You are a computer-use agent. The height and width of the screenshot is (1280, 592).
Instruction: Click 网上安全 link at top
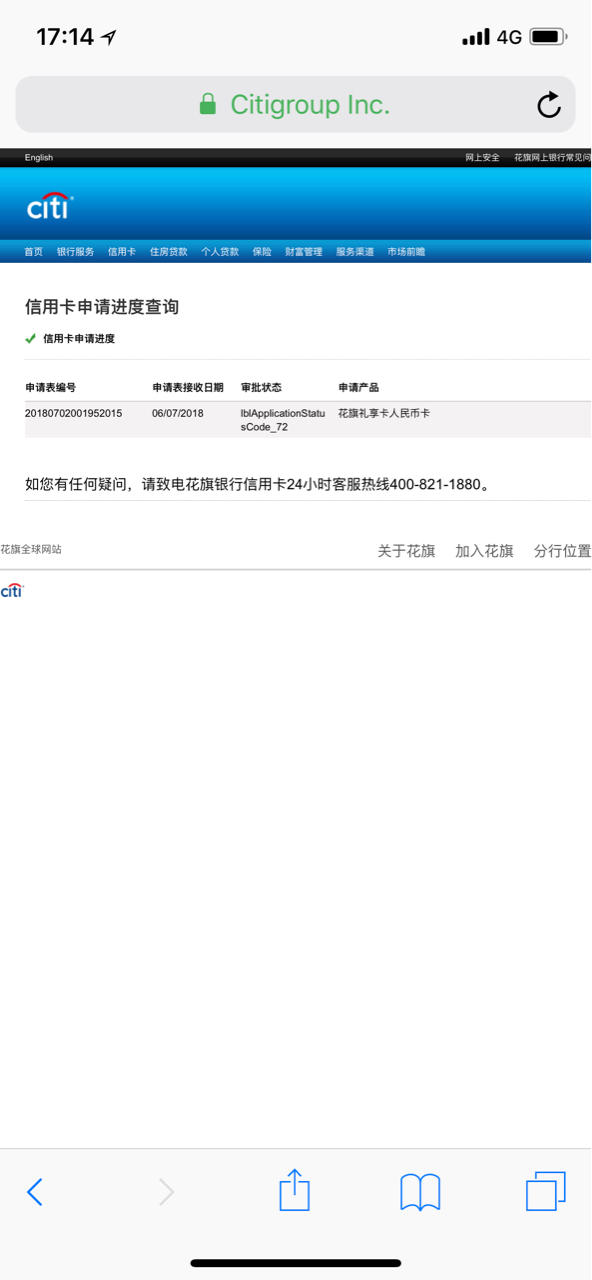[x=483, y=157]
